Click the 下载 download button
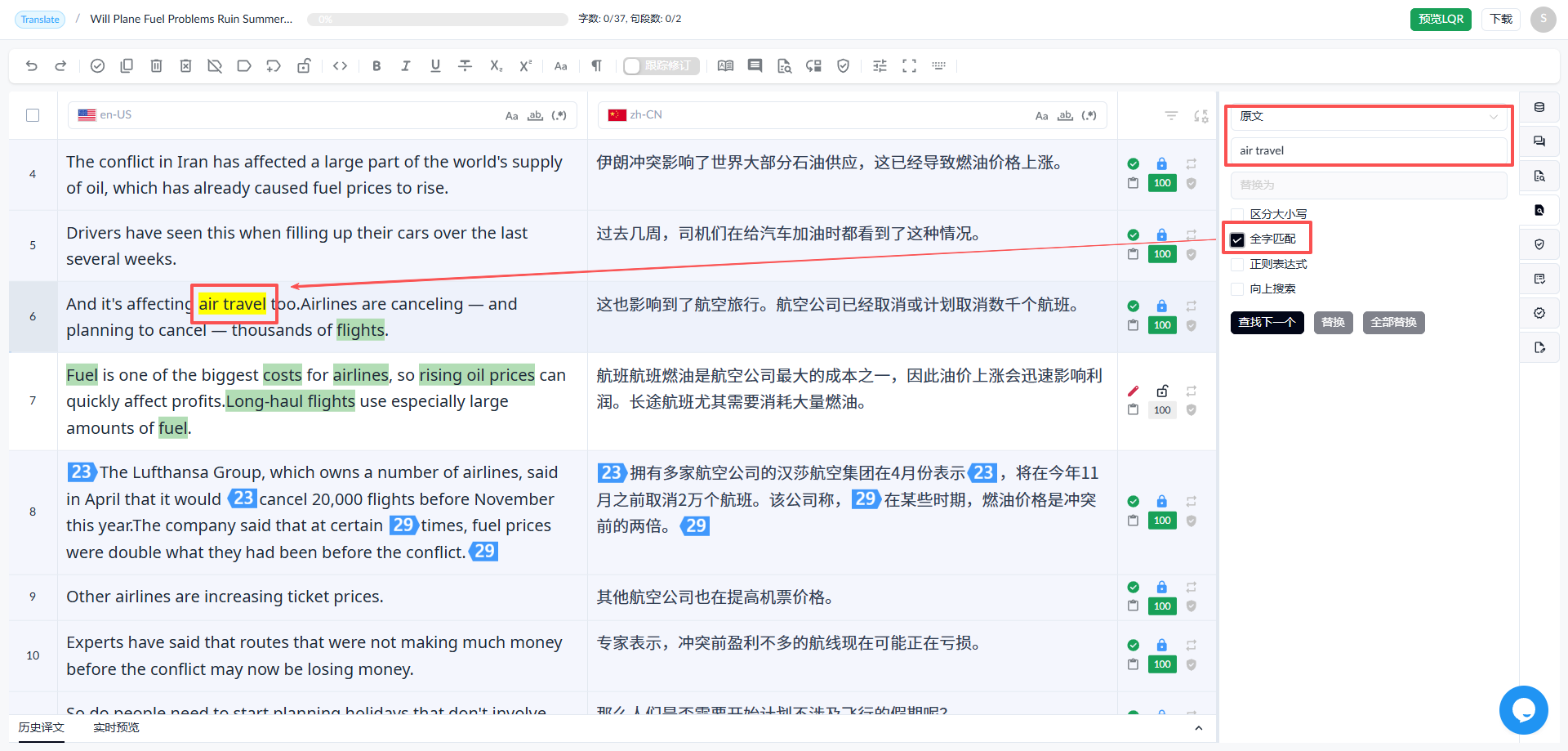Viewport: 1568px width, 751px height. click(1501, 19)
